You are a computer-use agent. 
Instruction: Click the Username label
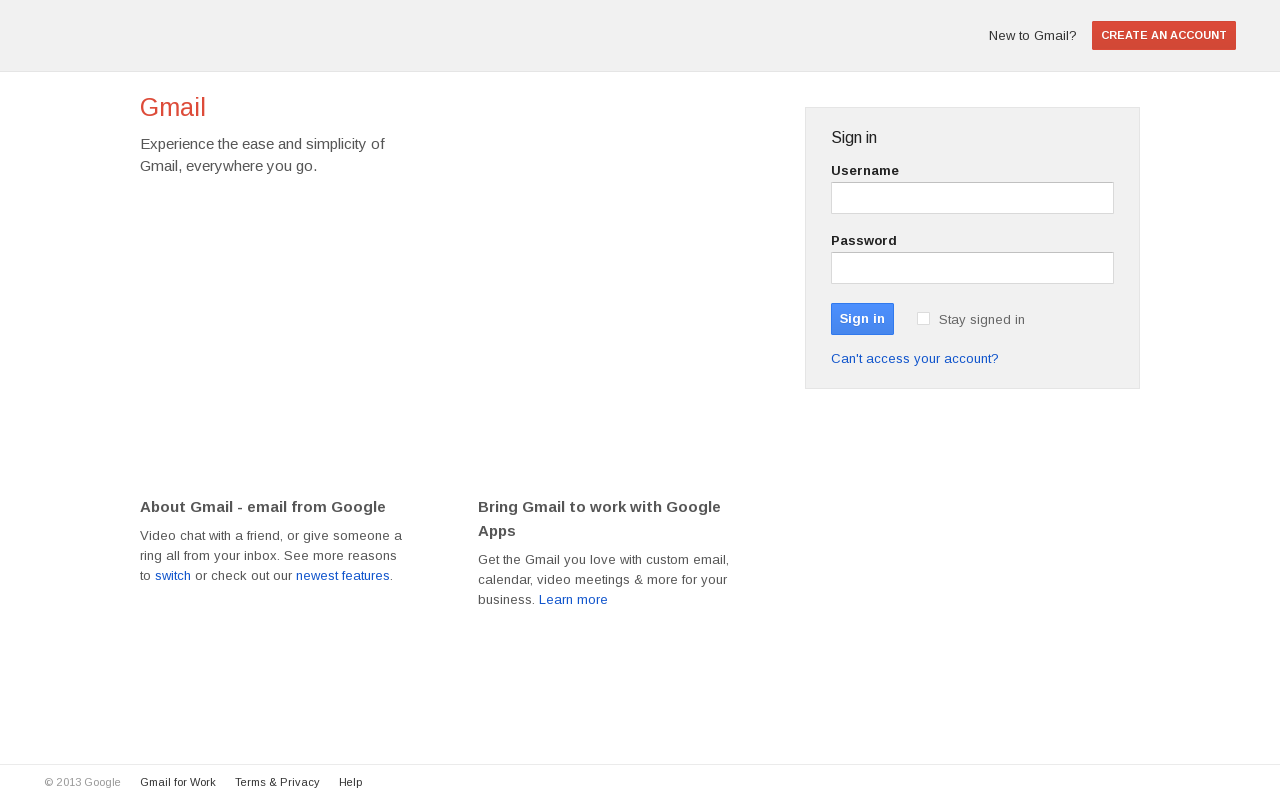tap(865, 171)
